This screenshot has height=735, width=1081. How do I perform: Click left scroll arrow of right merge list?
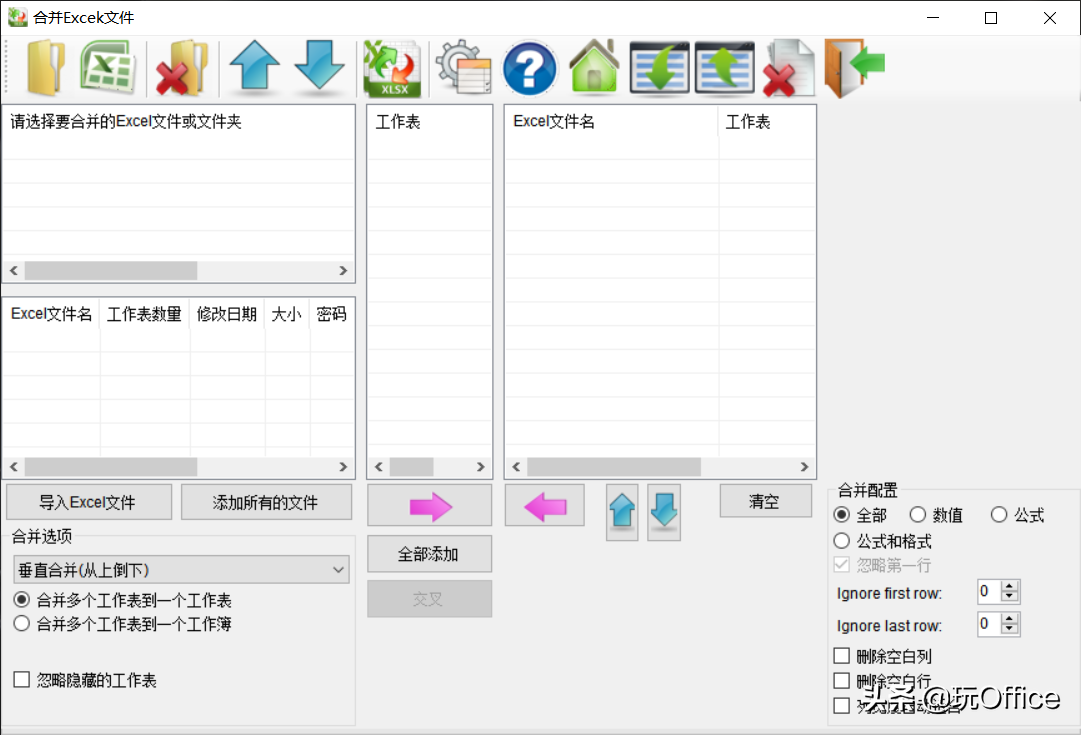[x=516, y=467]
